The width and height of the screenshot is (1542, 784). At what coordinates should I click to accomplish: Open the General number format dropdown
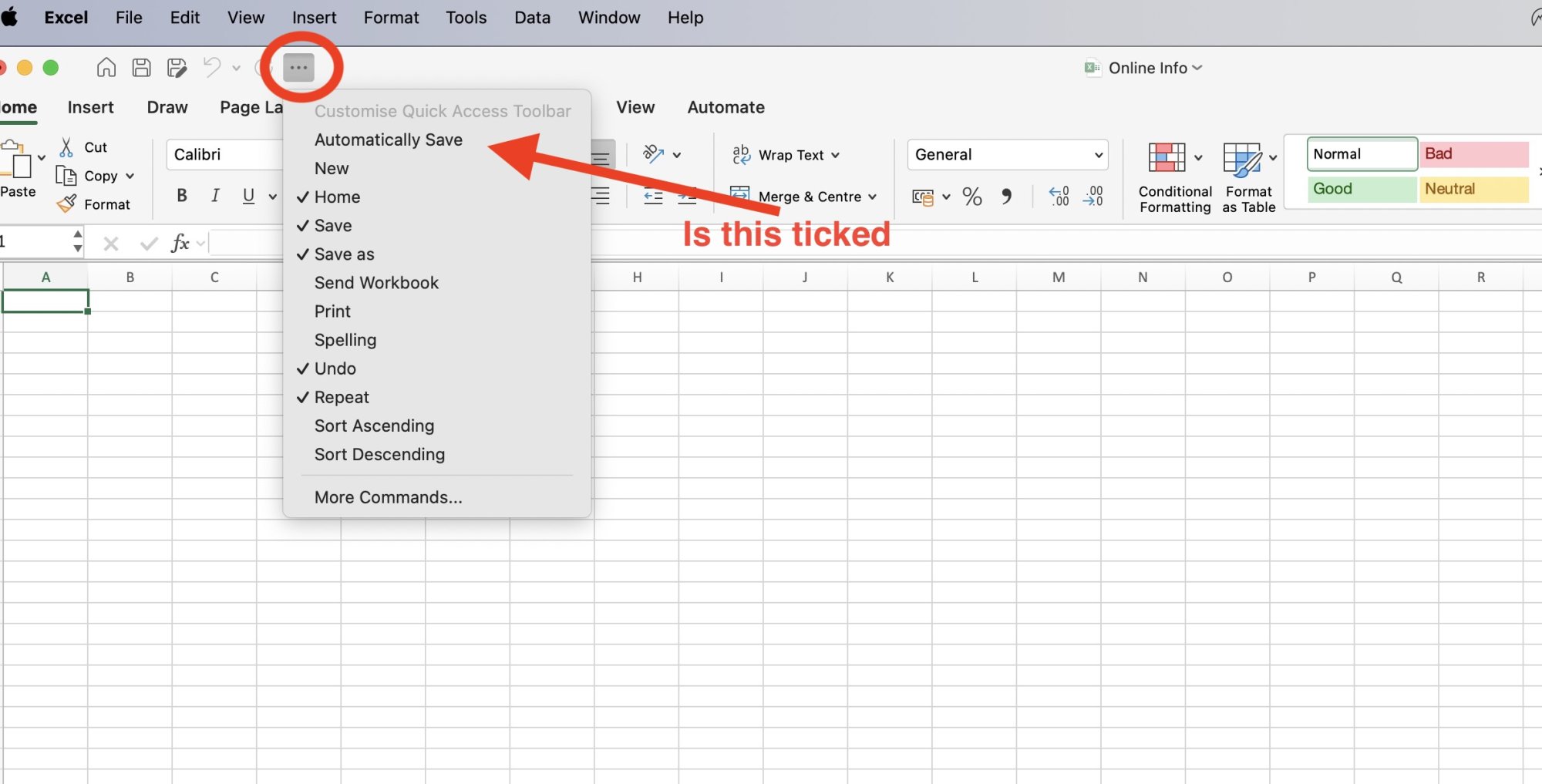coord(1007,154)
